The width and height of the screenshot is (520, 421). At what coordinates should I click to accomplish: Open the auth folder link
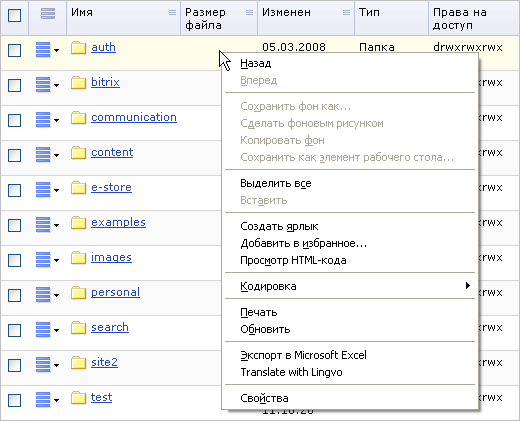(103, 47)
